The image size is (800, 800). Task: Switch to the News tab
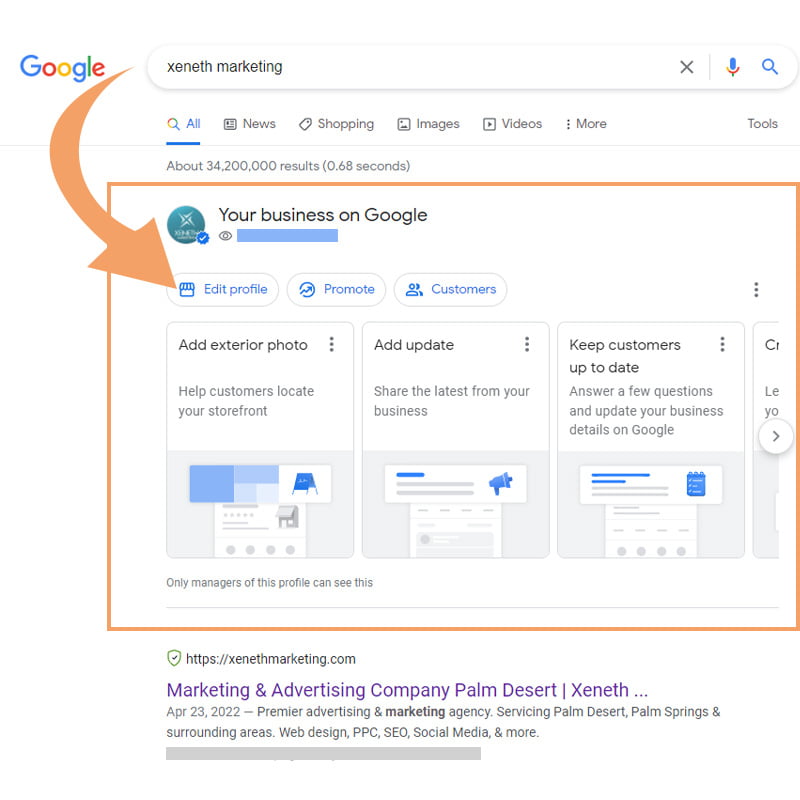249,124
